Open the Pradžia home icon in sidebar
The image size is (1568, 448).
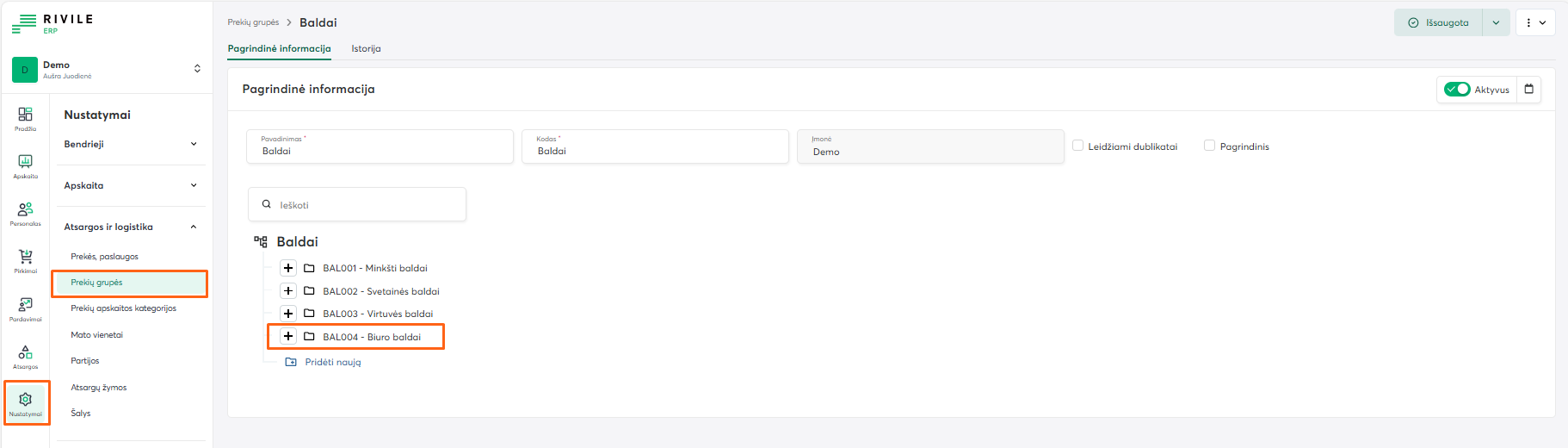(26, 117)
